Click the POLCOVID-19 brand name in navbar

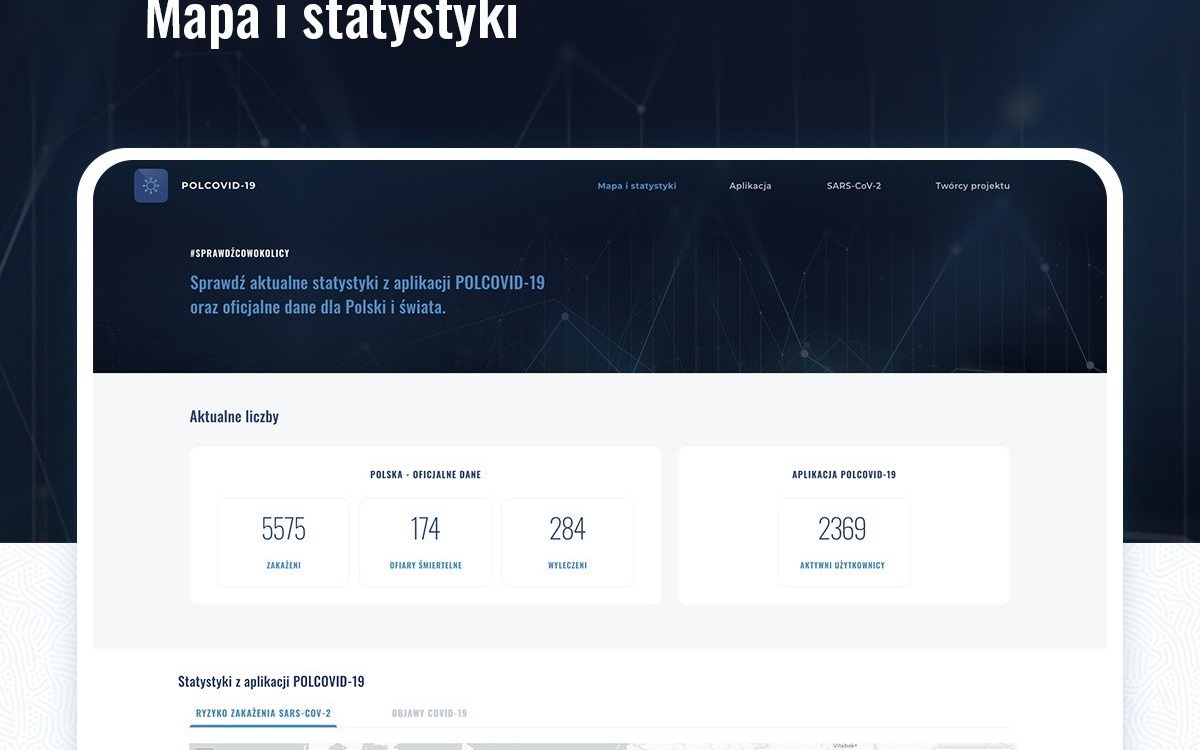point(218,185)
